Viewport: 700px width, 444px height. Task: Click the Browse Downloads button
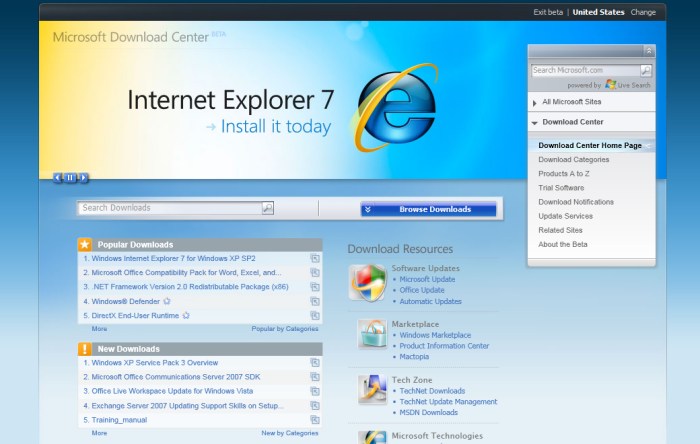pyautogui.click(x=429, y=209)
